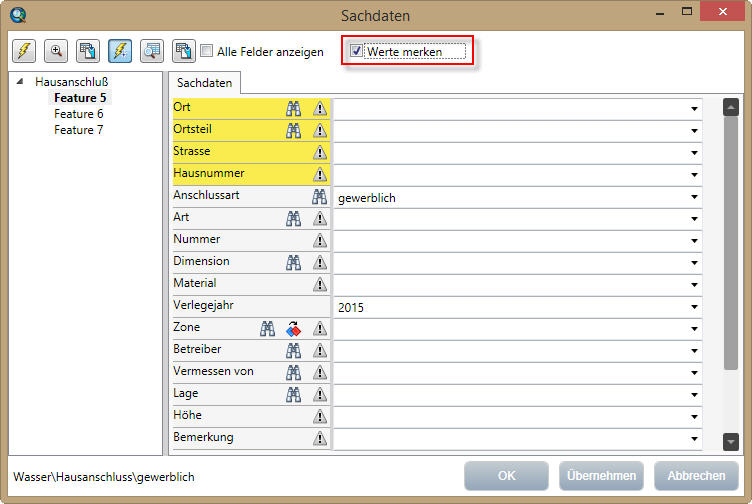Click the binoculars icon for Betreiber
752x504 pixels.
294,351
